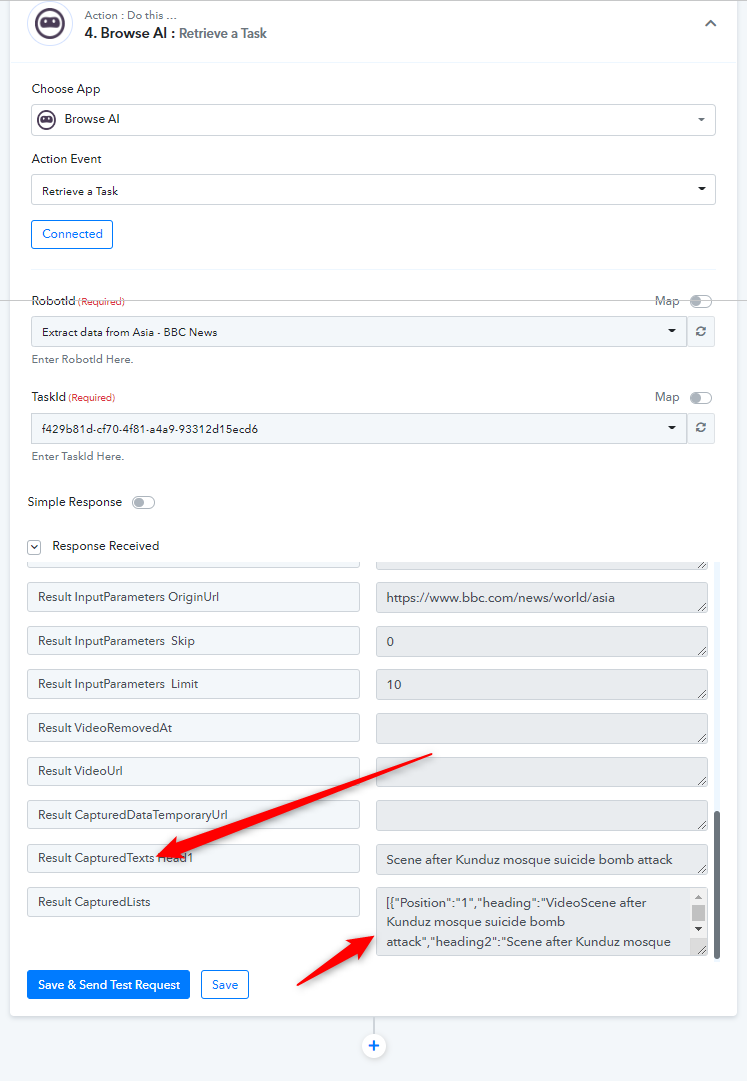The height and width of the screenshot is (1081, 747).
Task: Click the Connected button
Action: [x=72, y=234]
